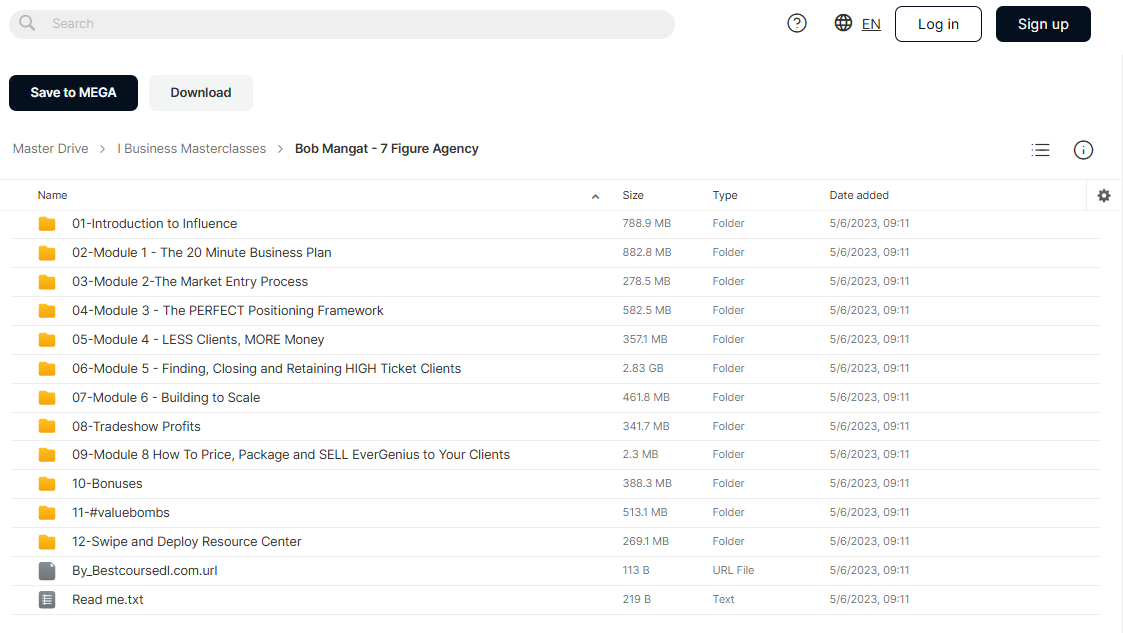This screenshot has height=633, width=1123.
Task: Click folder icon for 10-Bonuses
Action: click(47, 484)
